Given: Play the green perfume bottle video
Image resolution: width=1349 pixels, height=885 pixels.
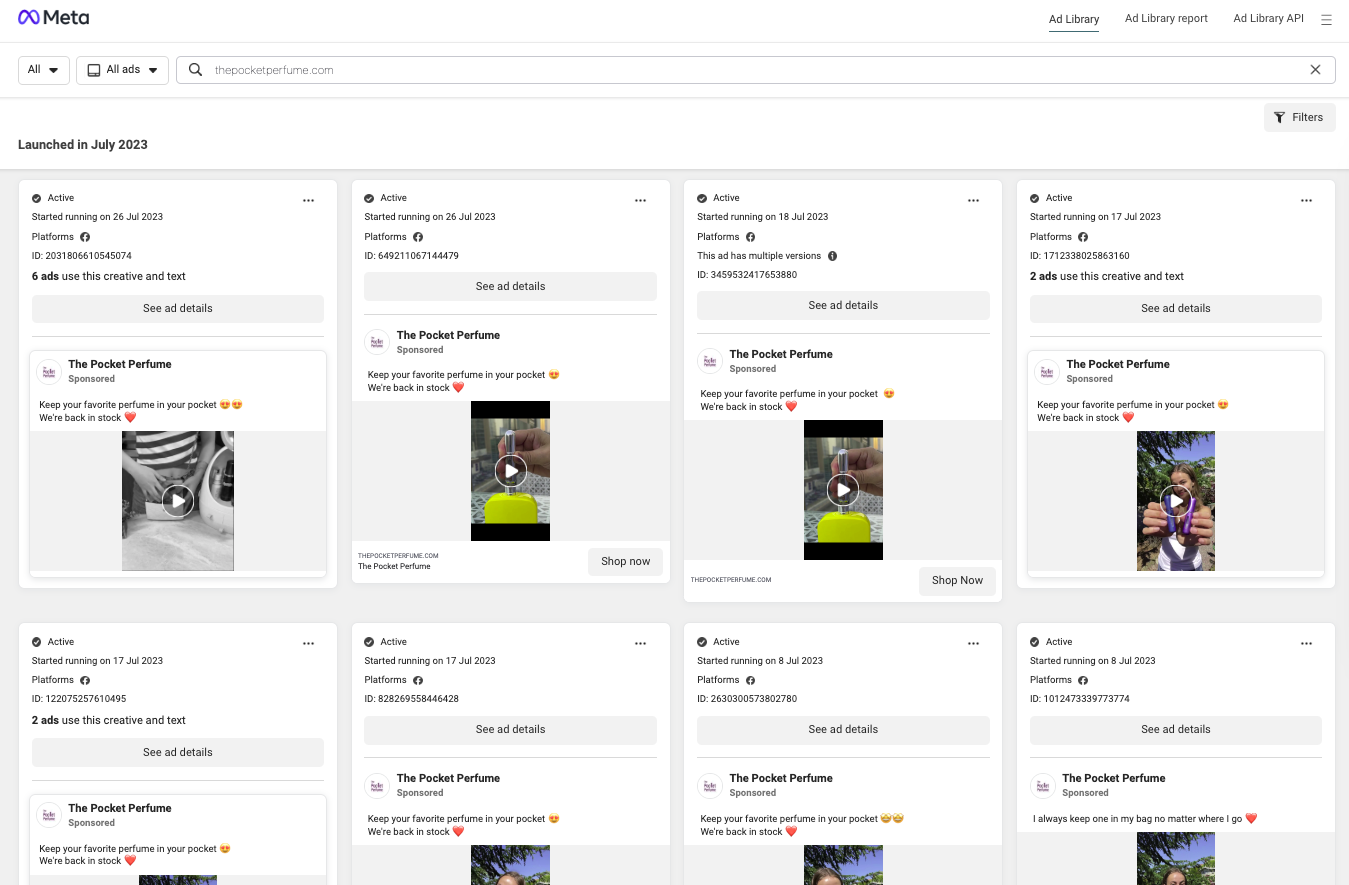Looking at the screenshot, I should (510, 470).
